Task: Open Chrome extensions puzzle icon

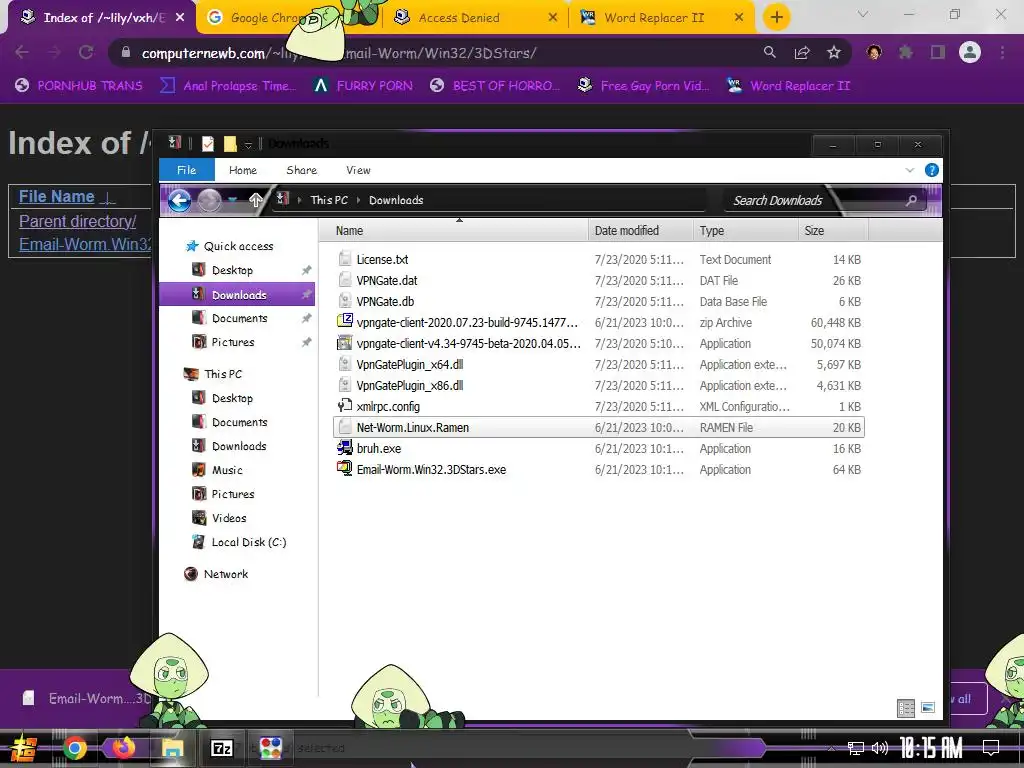Action: click(x=906, y=52)
